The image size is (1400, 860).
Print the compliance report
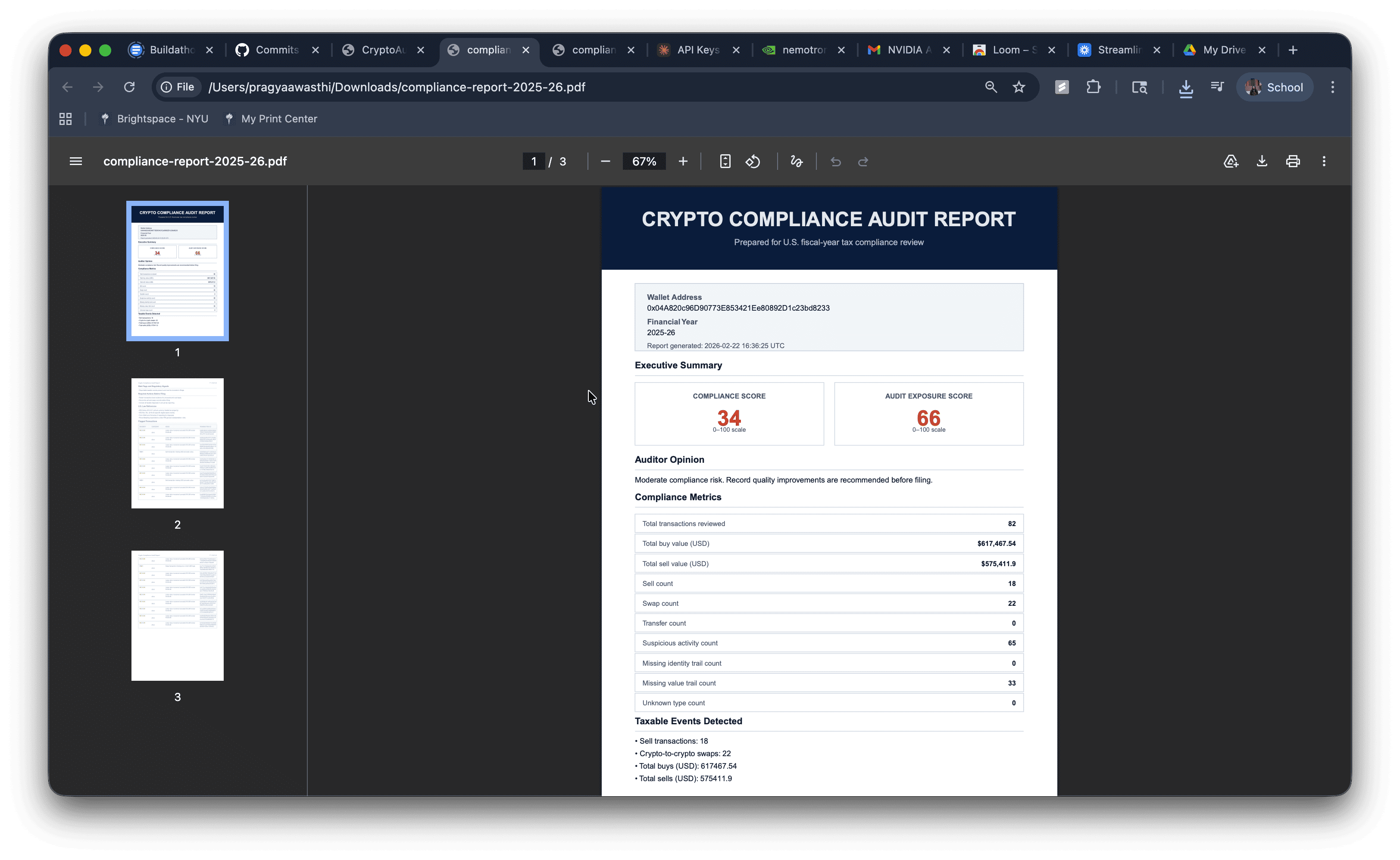1293,162
